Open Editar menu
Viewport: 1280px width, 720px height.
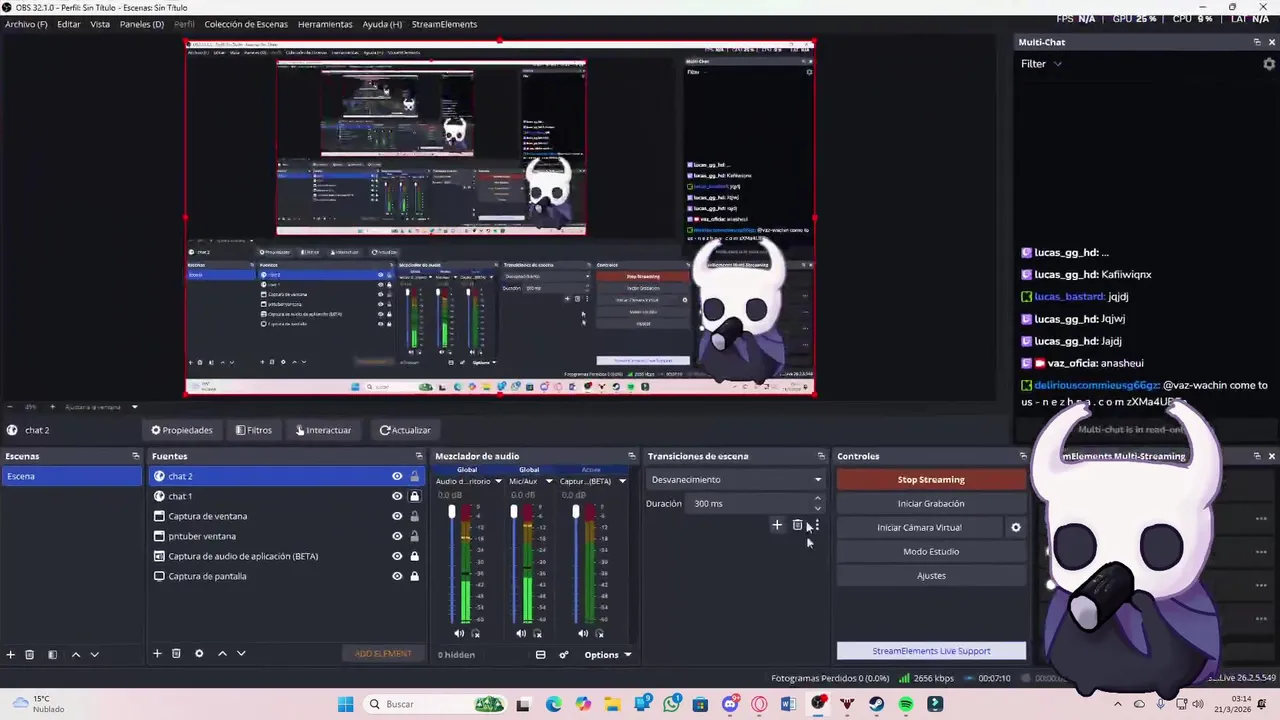[69, 24]
